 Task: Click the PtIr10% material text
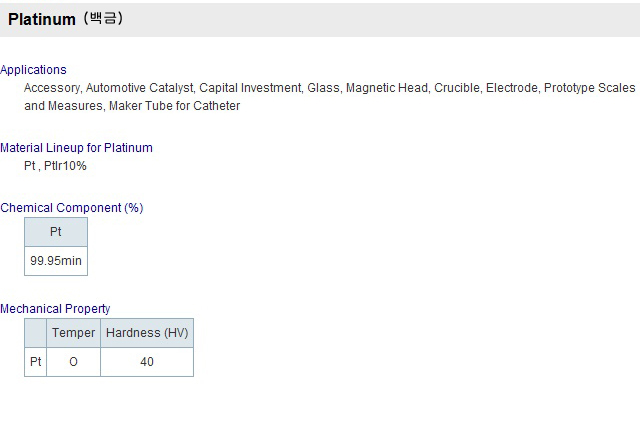65,166
